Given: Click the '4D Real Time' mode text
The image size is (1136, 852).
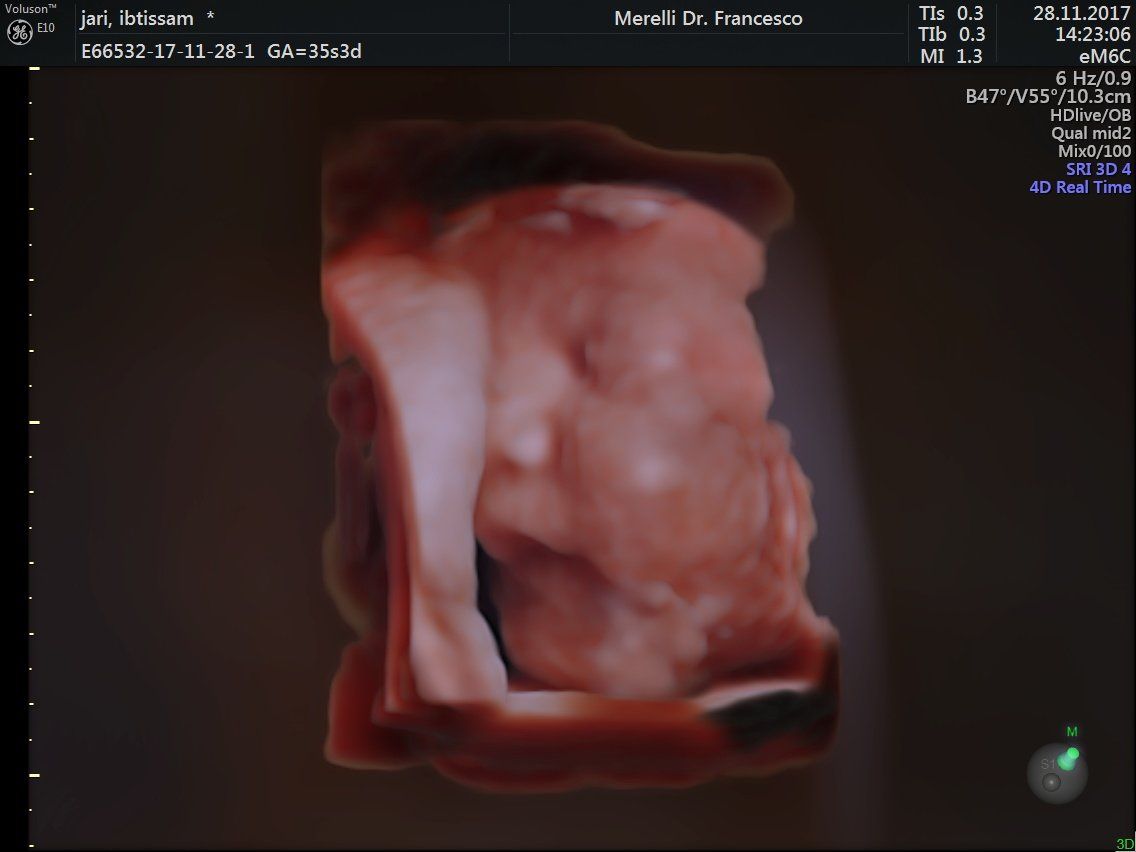Looking at the screenshot, I should tap(1079, 187).
